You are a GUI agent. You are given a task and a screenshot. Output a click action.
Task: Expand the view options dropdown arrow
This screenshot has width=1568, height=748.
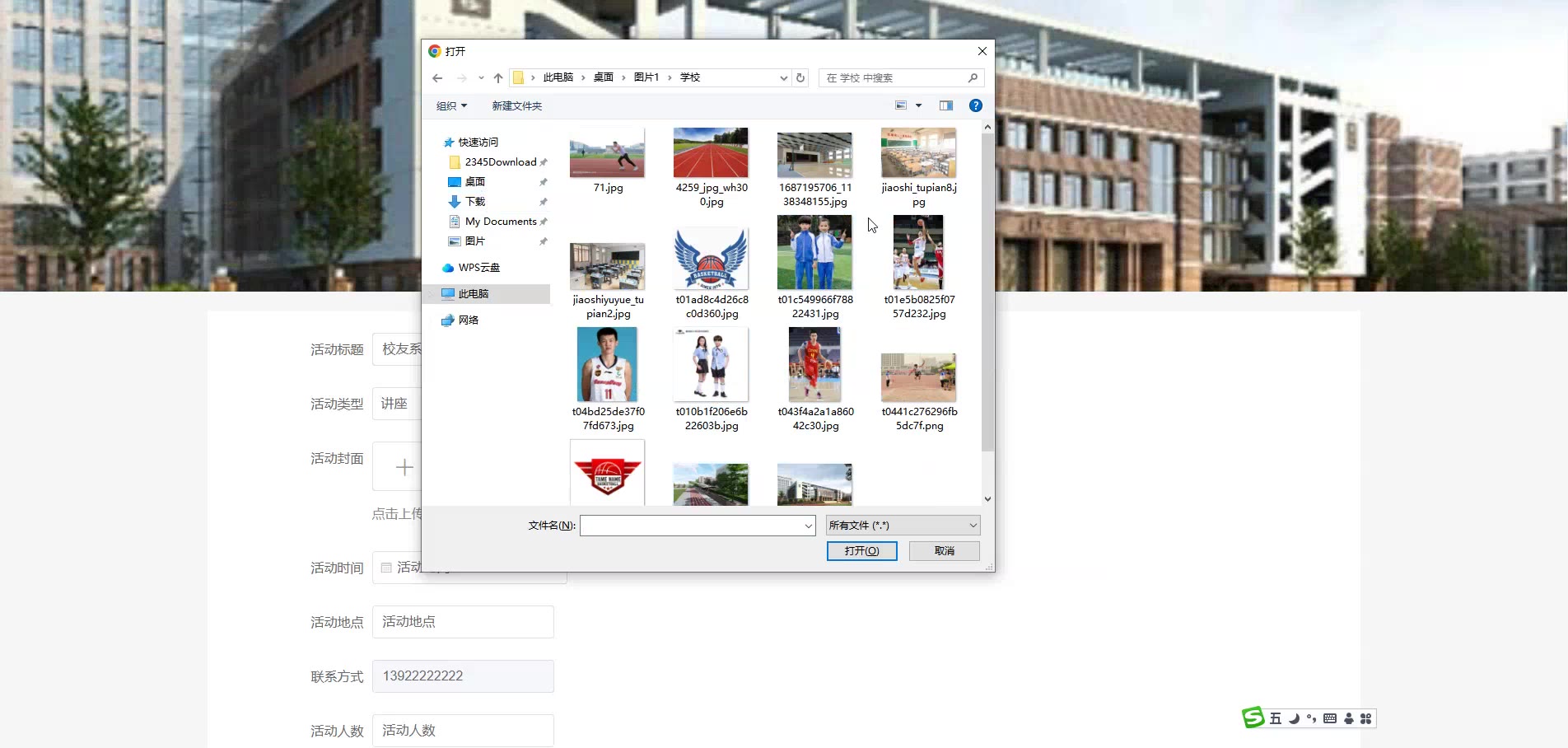918,105
